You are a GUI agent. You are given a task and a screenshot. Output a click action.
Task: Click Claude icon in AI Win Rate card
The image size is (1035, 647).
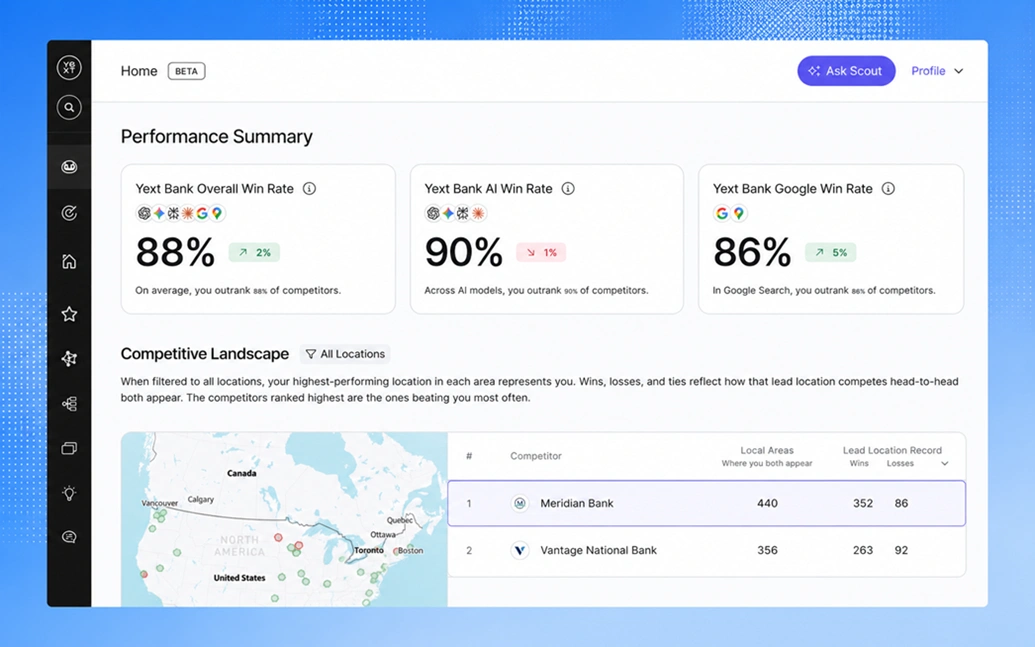coord(478,213)
